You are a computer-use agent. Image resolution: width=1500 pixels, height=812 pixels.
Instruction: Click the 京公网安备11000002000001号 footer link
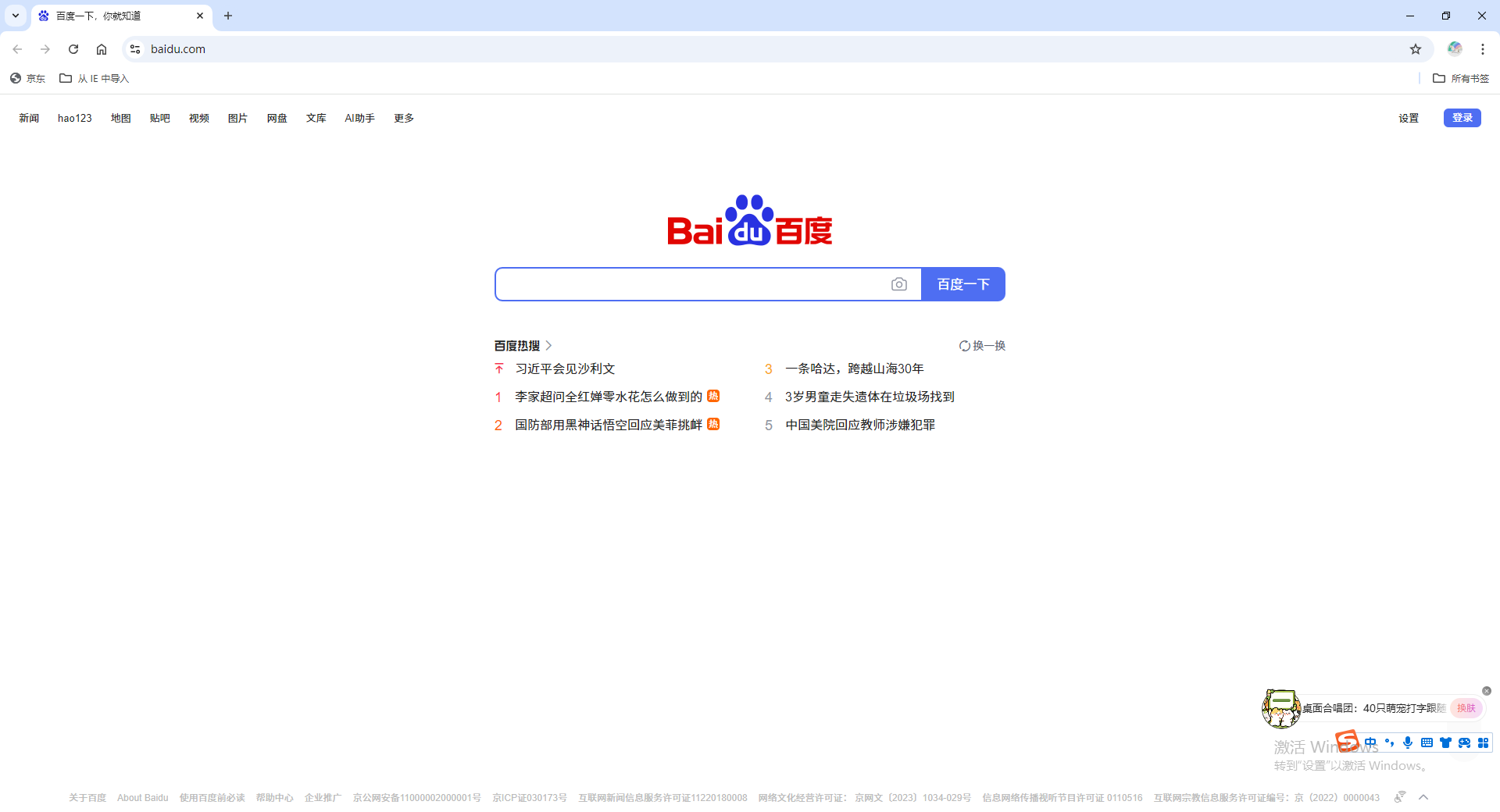click(x=417, y=798)
